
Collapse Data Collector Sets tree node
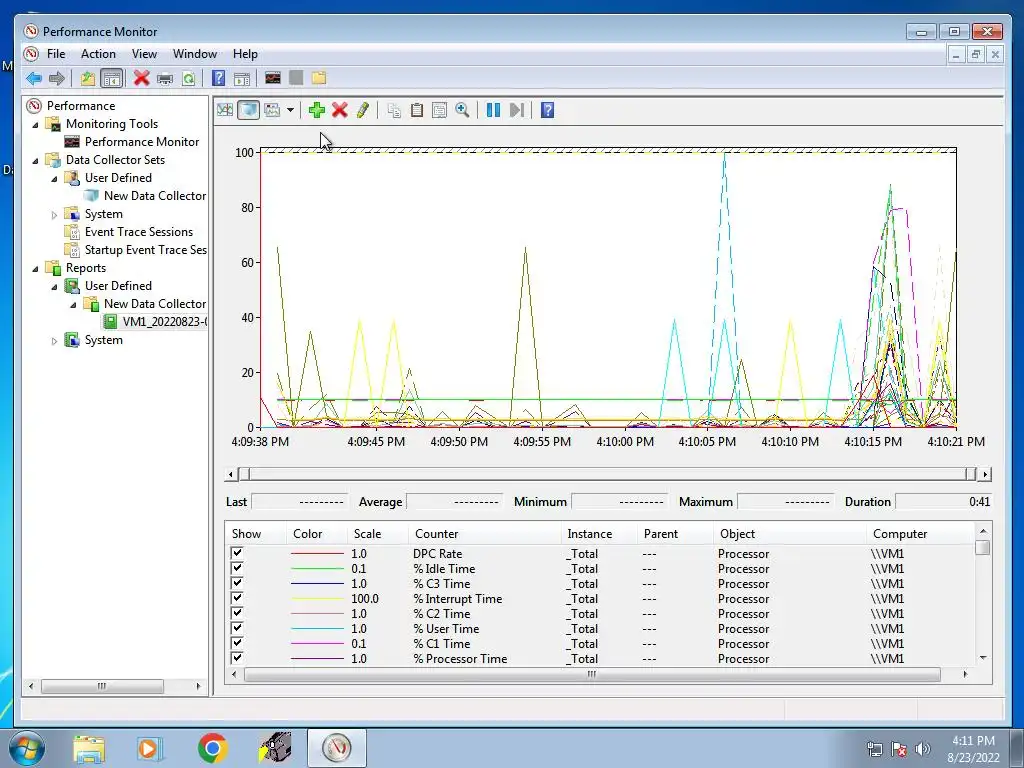pos(35,161)
